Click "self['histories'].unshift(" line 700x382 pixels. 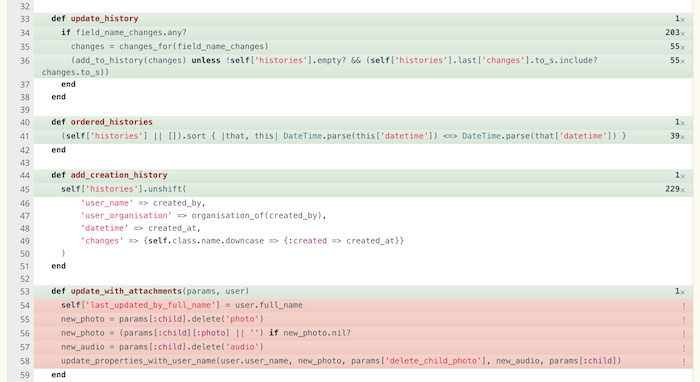click(x=363, y=189)
